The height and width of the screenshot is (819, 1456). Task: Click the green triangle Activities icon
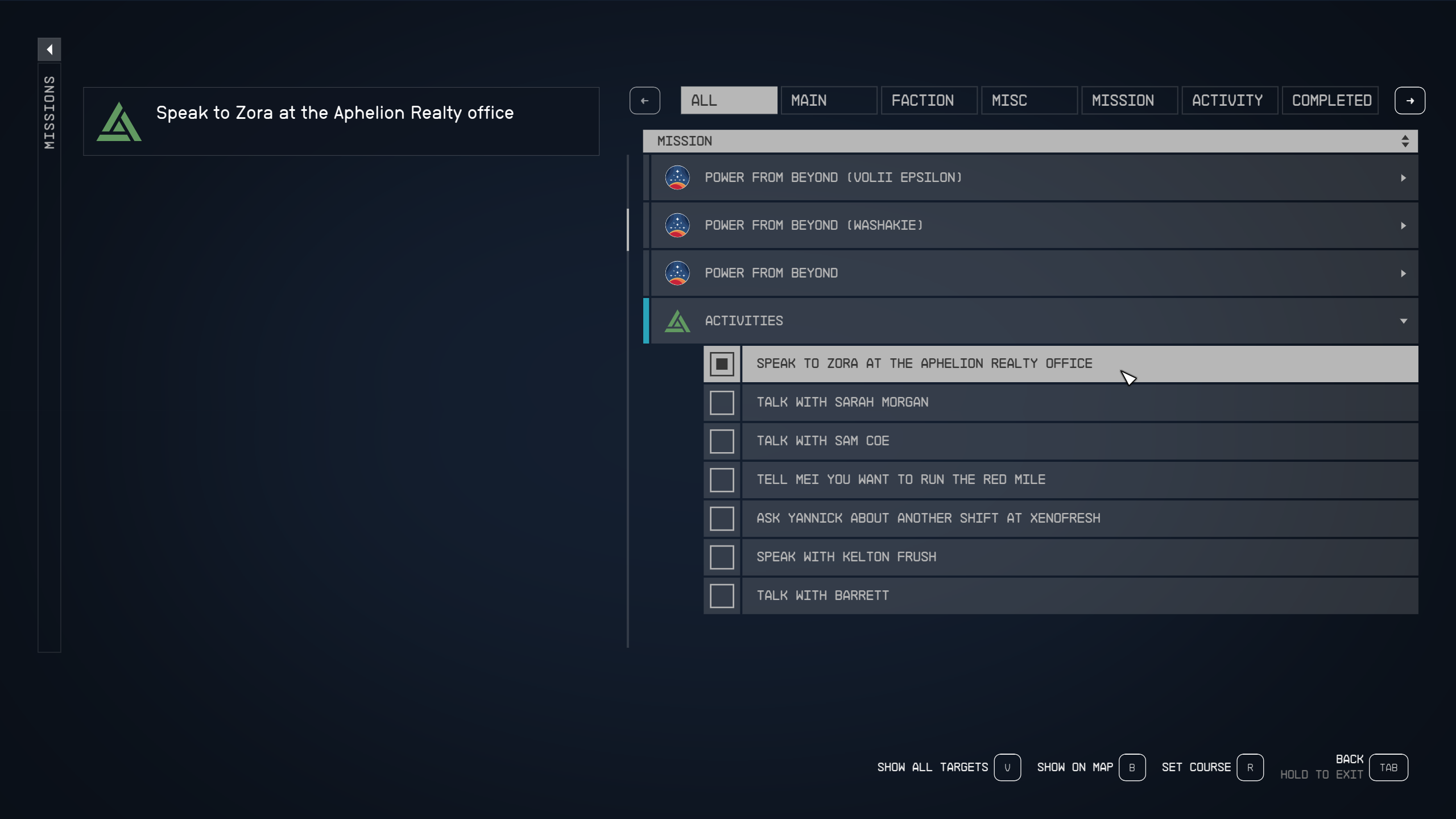click(x=677, y=321)
